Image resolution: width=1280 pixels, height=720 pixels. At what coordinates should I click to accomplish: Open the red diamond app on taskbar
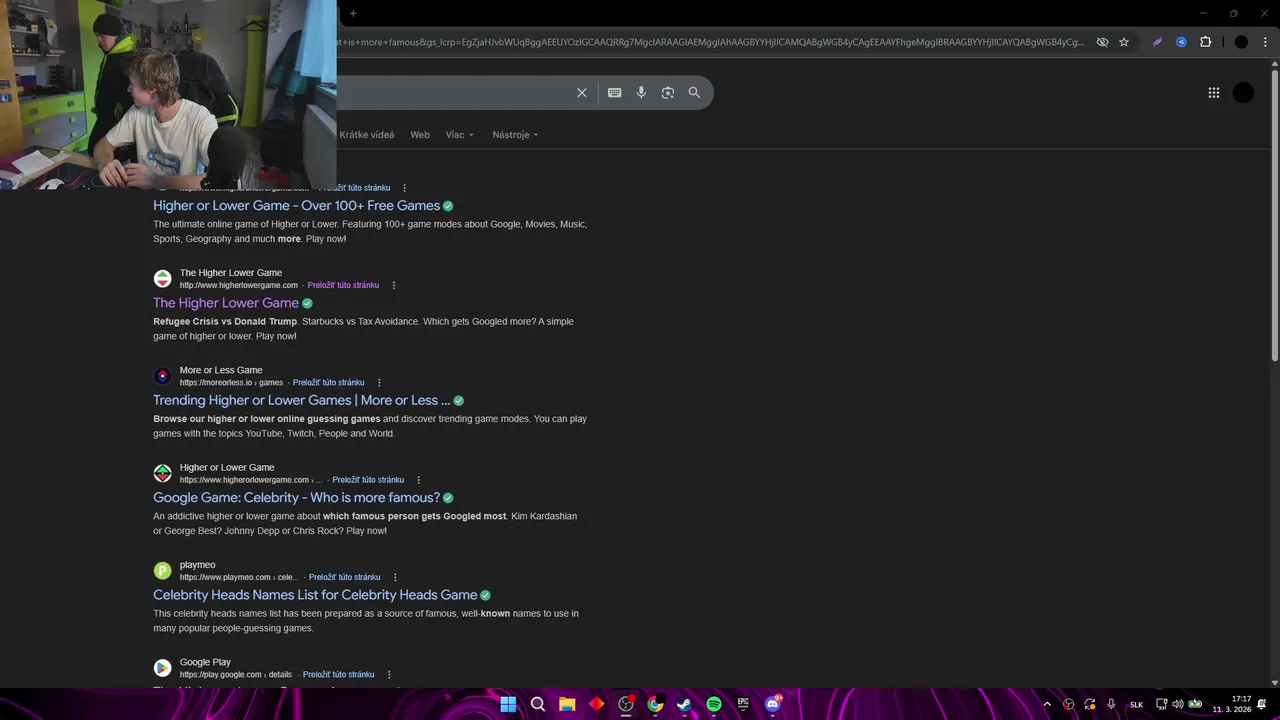coord(597,704)
